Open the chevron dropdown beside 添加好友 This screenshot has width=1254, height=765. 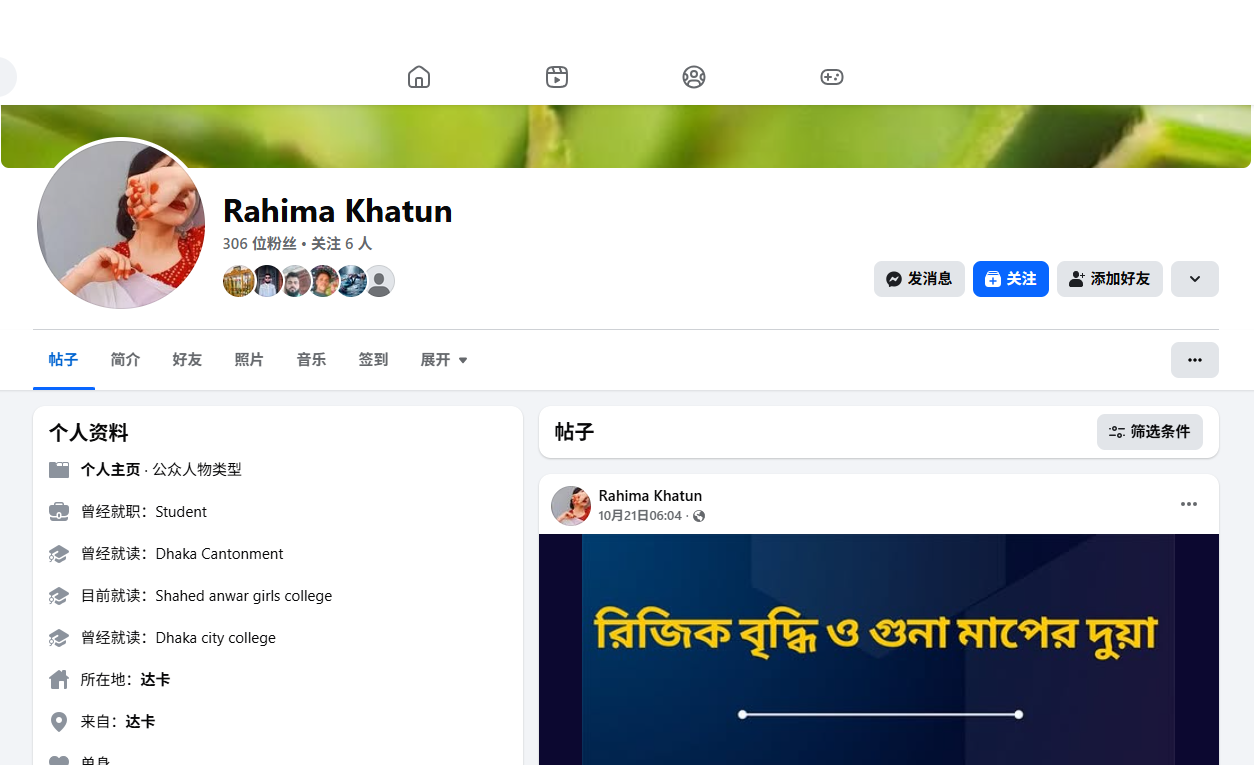1195,279
